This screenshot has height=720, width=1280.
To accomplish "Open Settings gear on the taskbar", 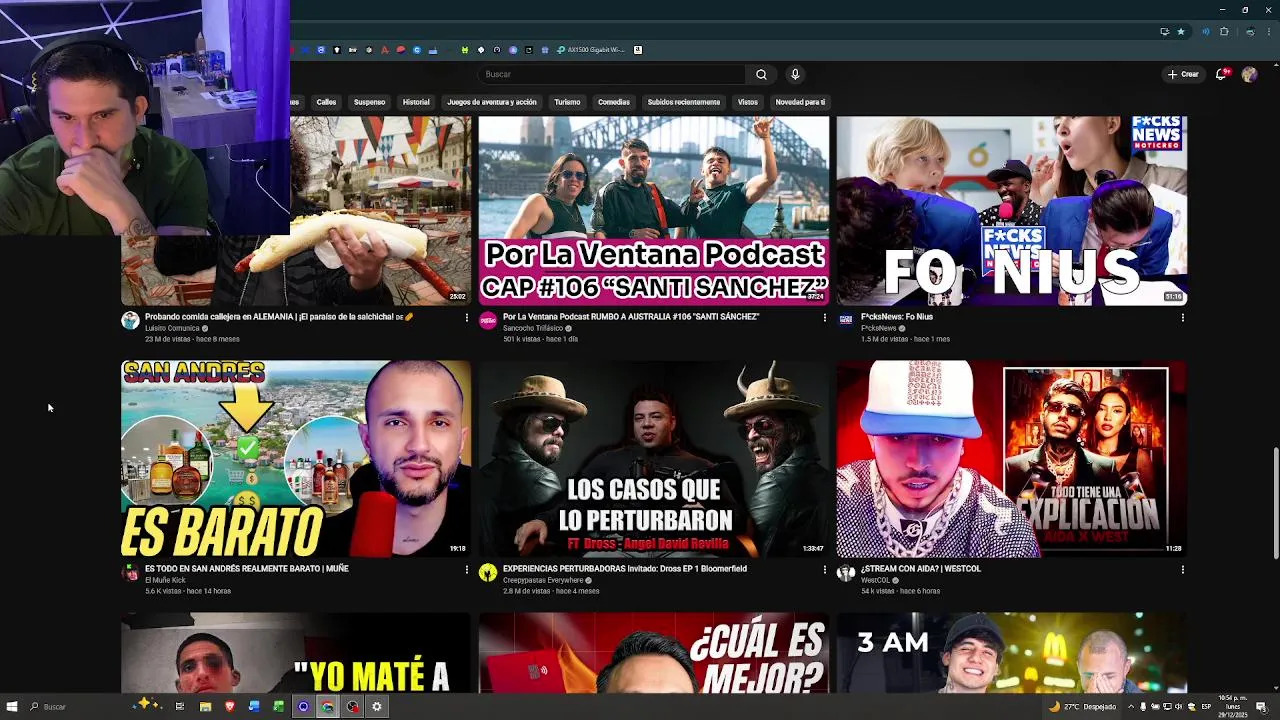I will click(x=377, y=707).
